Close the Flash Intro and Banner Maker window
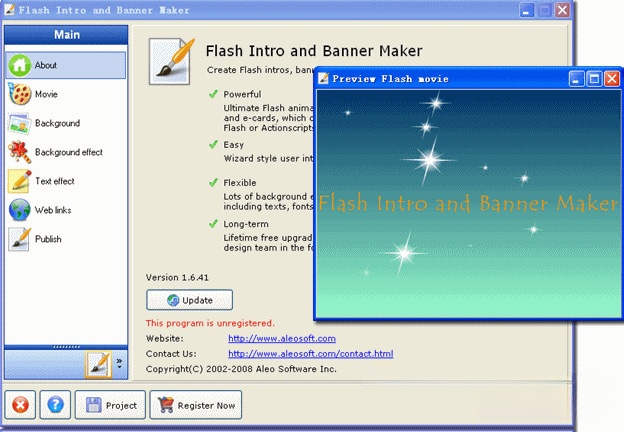 tap(562, 10)
